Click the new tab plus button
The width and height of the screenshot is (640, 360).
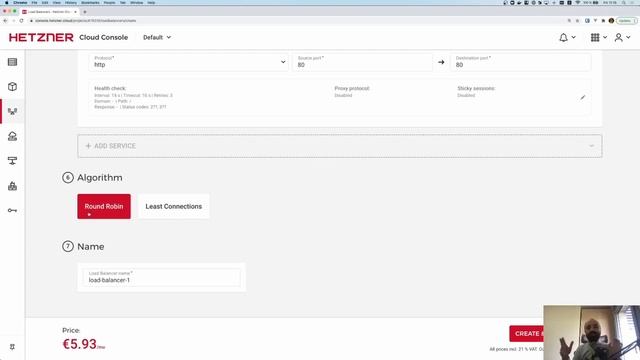85,12
